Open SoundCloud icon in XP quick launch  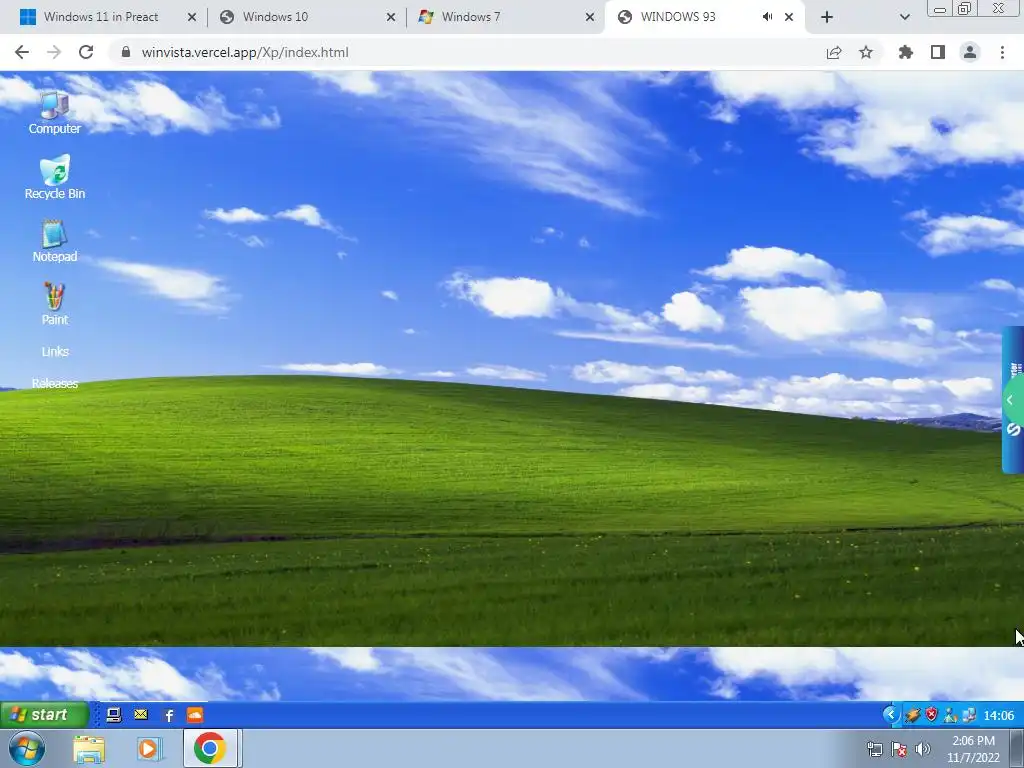195,714
